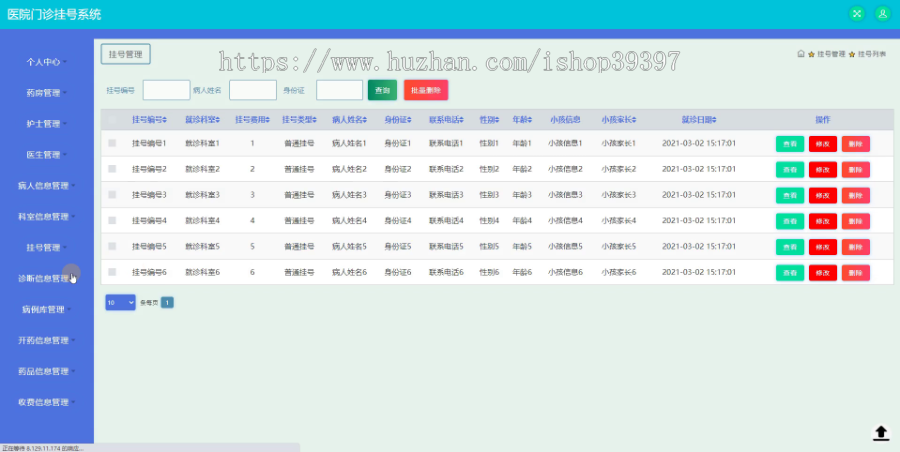Sort by 挂号类型 column arrows
Image resolution: width=900 pixels, height=452 pixels.
315,120
